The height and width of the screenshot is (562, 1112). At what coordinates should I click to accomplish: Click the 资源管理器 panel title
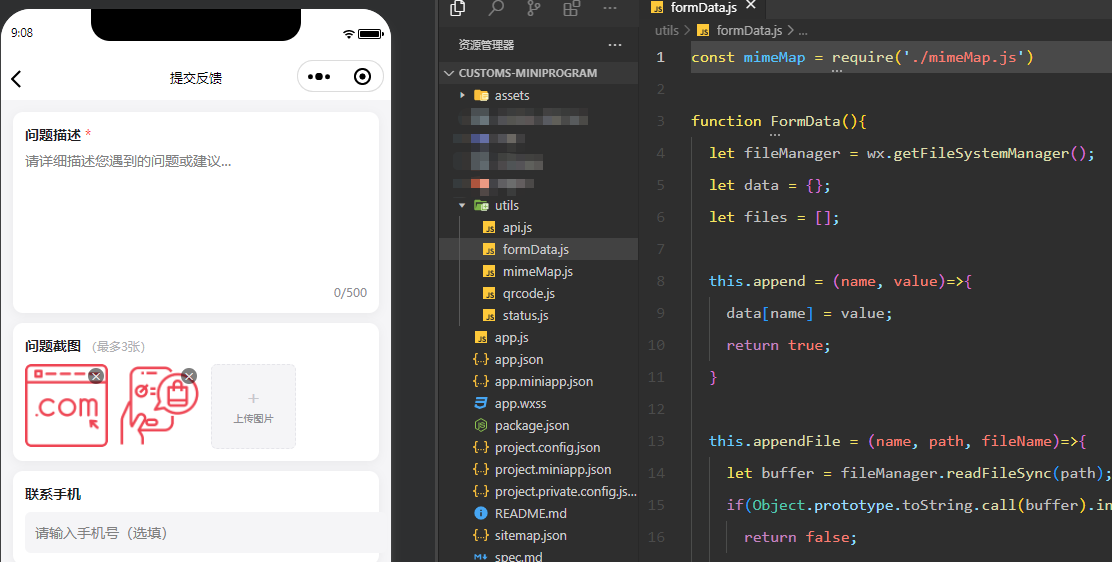click(x=486, y=45)
